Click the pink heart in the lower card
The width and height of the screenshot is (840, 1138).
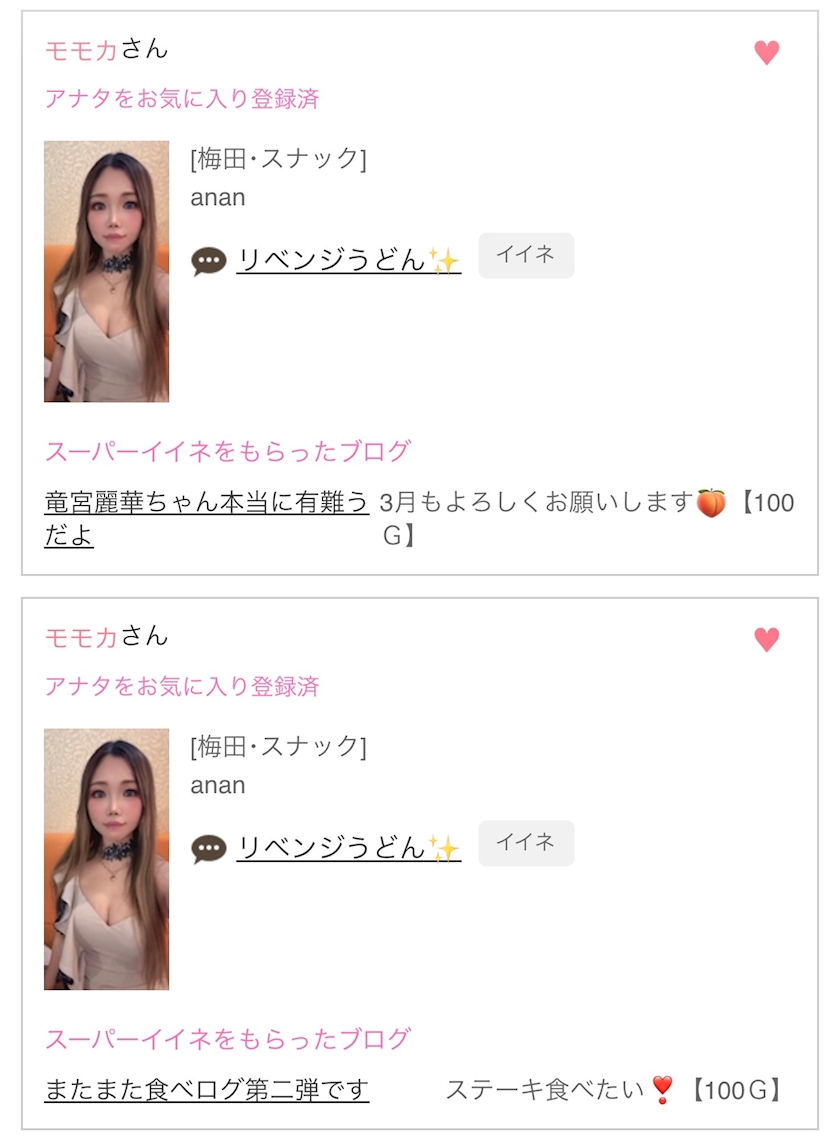pyautogui.click(x=766, y=640)
